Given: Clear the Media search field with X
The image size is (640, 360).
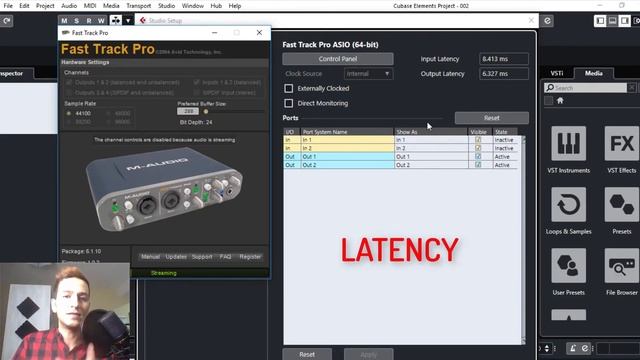Looking at the screenshot, I should (x=631, y=88).
